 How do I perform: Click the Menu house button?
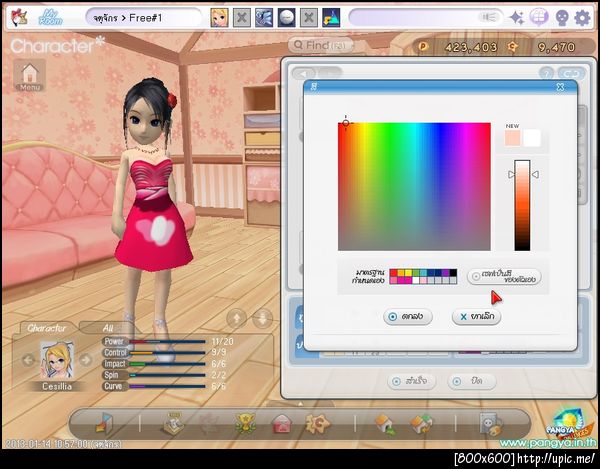(30, 76)
